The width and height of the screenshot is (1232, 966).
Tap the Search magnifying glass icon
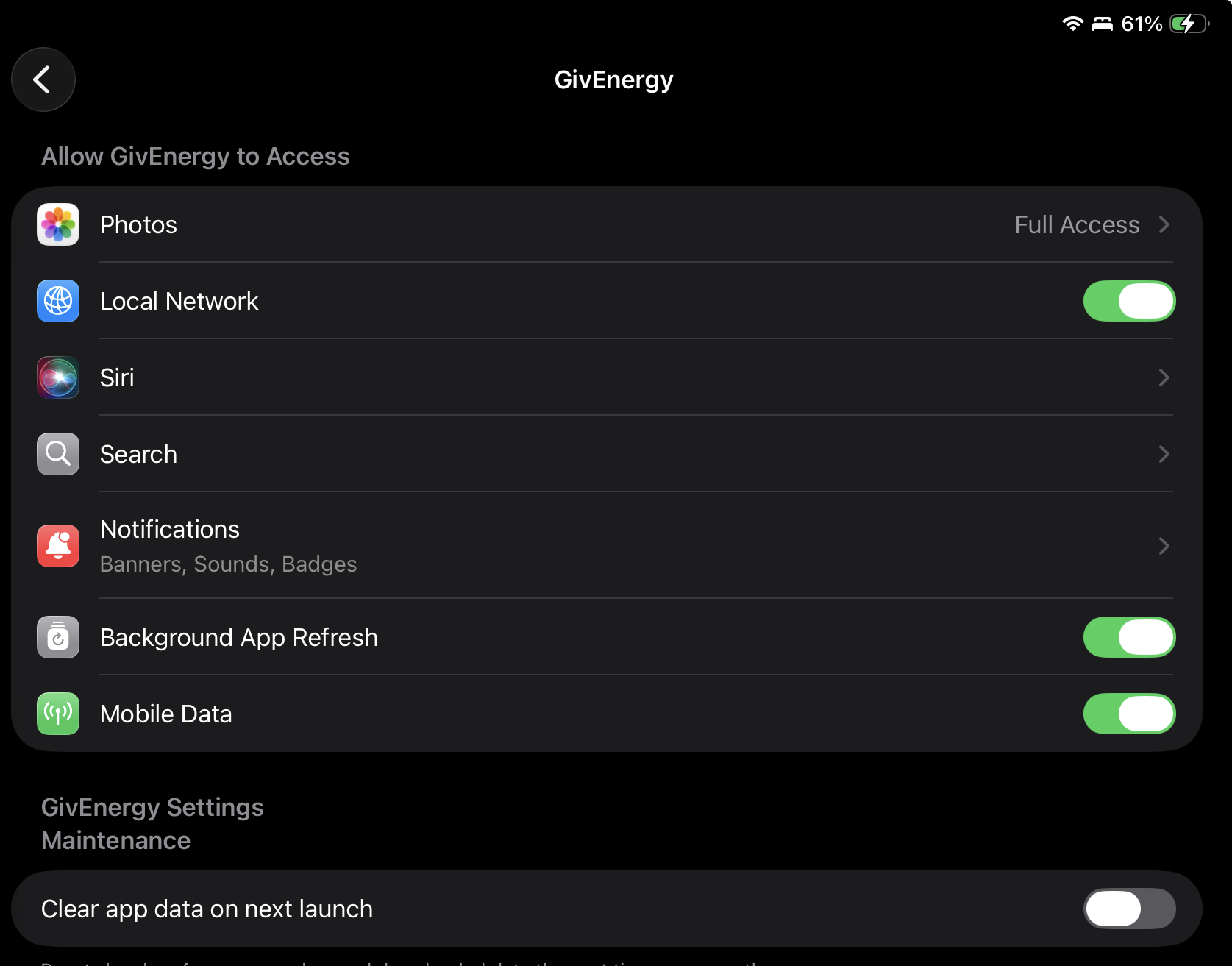(x=58, y=454)
